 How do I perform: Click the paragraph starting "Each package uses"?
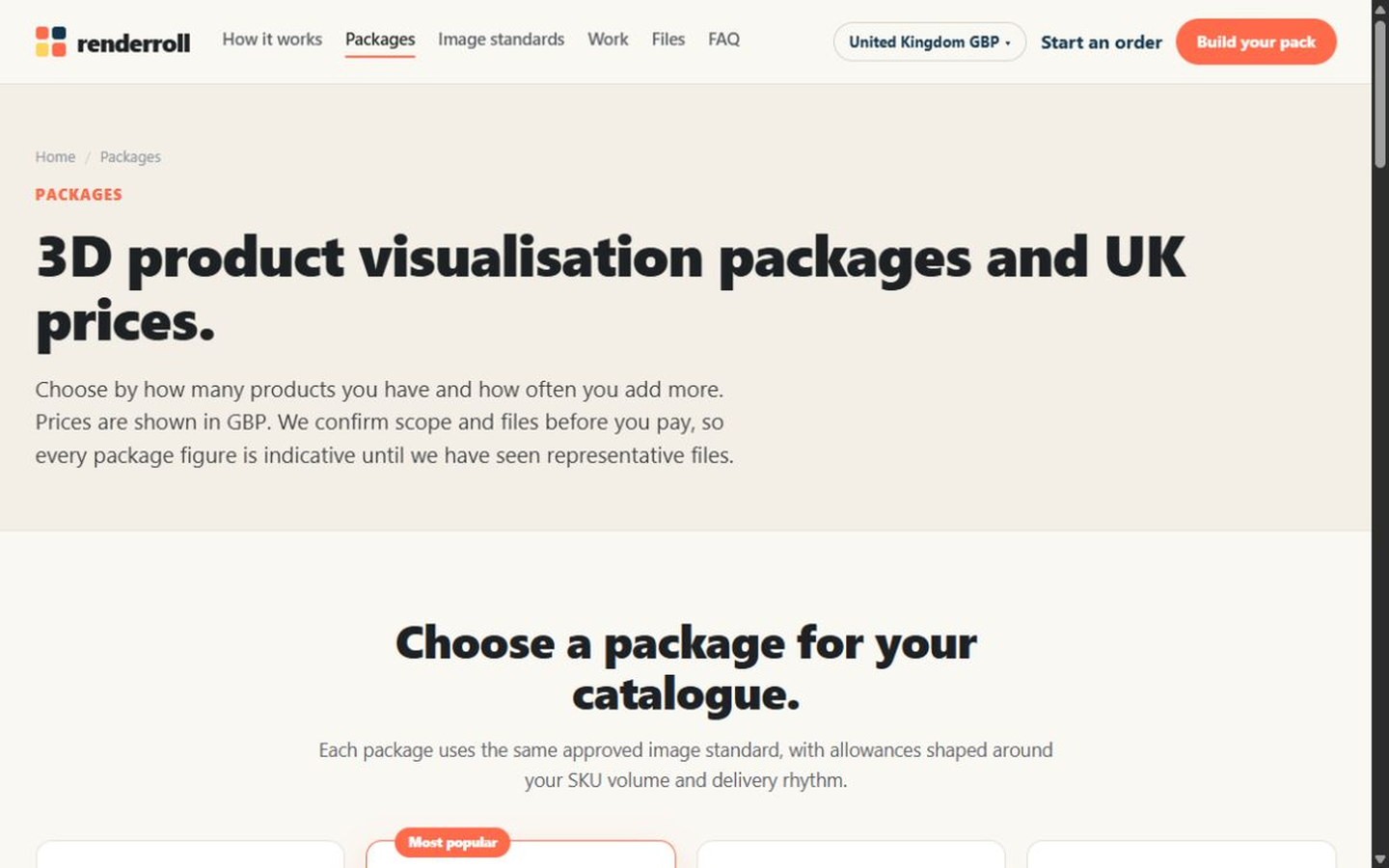tap(686, 765)
